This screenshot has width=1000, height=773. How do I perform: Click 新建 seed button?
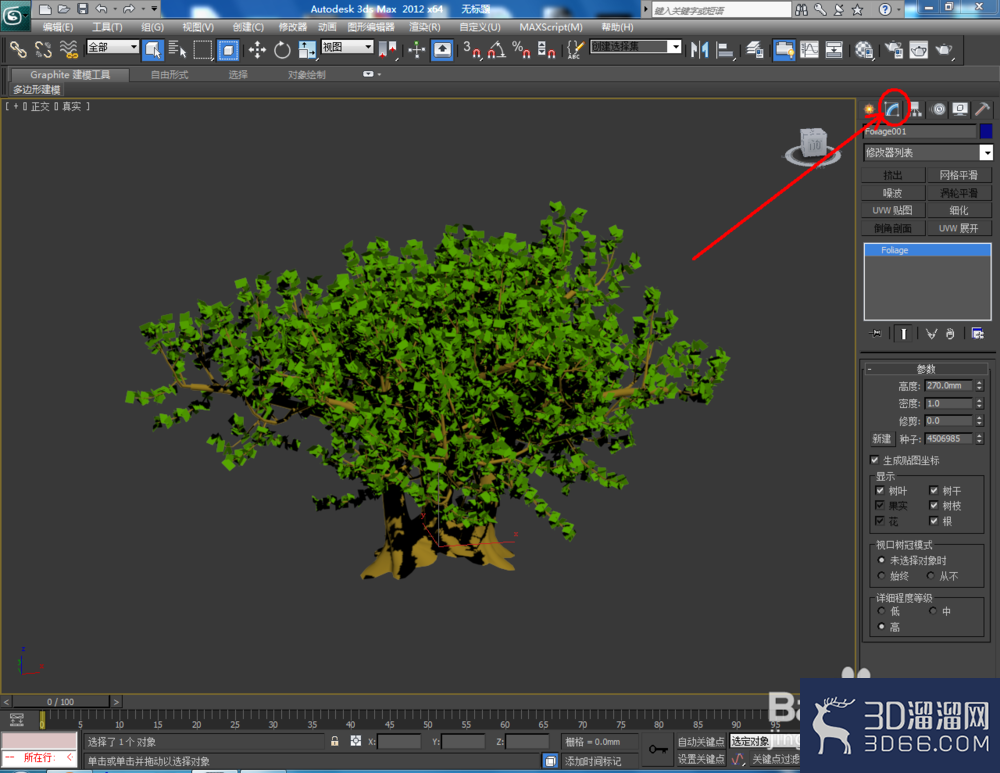[x=881, y=439]
